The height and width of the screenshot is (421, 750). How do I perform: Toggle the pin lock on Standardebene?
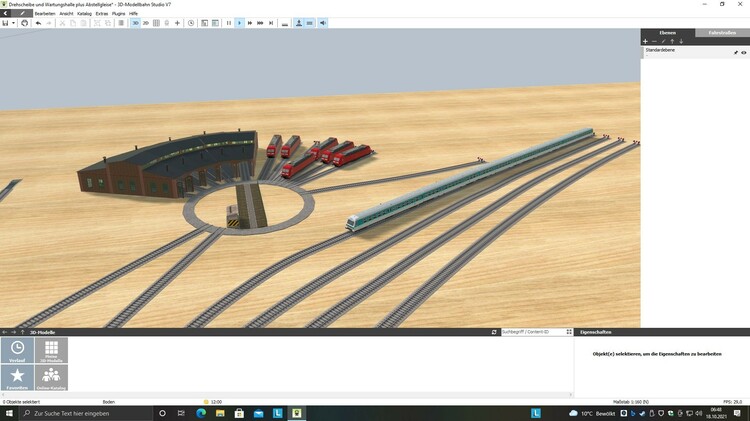[736, 53]
